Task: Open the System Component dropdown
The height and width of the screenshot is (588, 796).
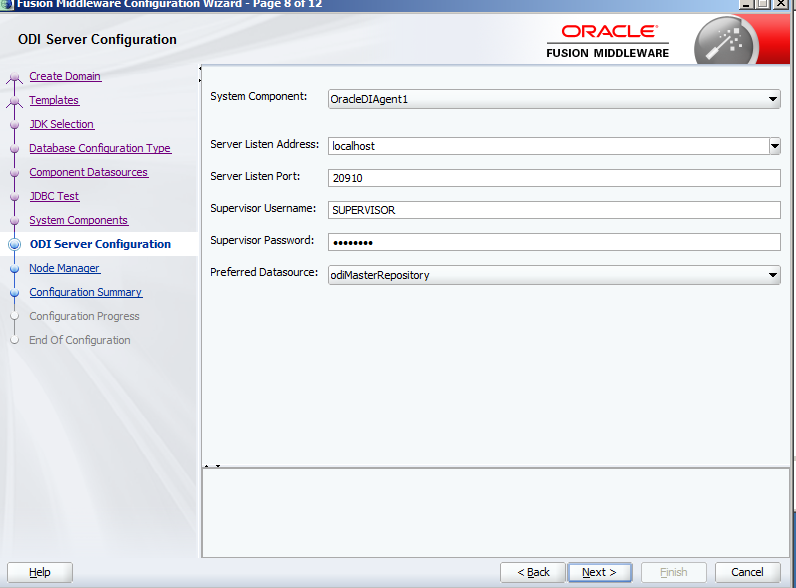Action: pos(772,99)
